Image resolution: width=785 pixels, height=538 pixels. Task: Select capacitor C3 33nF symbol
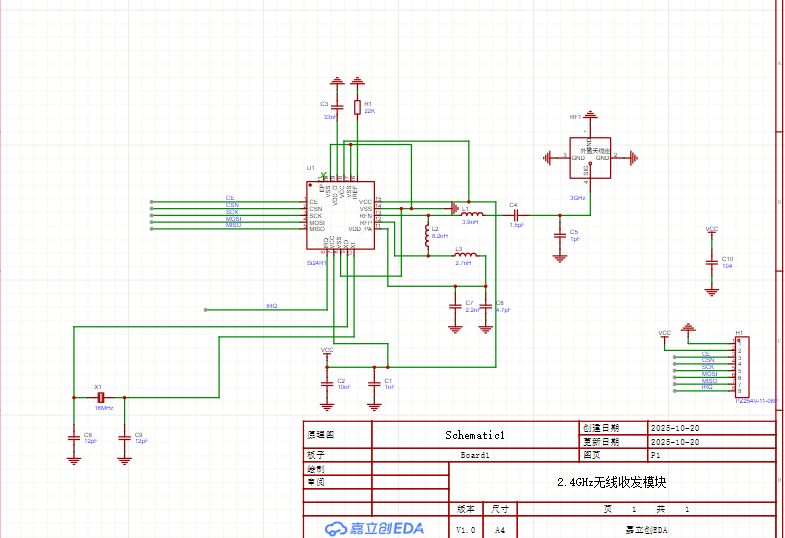pos(338,106)
